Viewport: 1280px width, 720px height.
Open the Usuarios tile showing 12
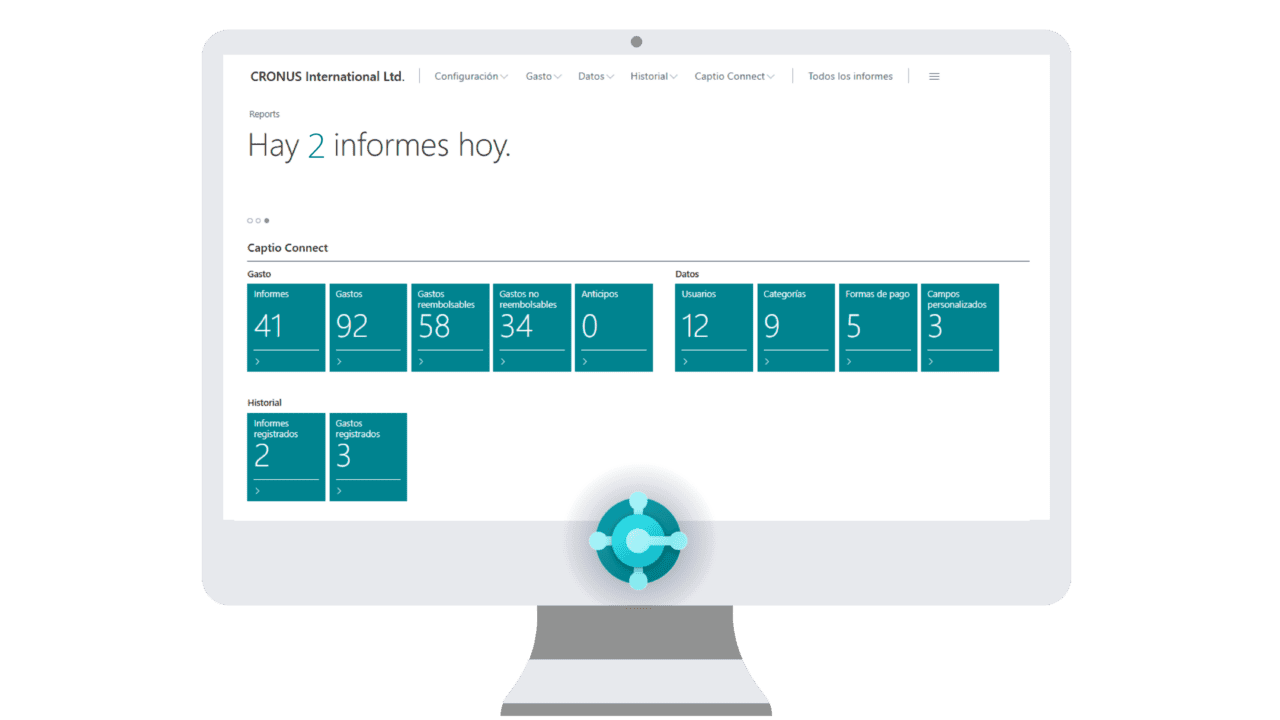coord(714,327)
